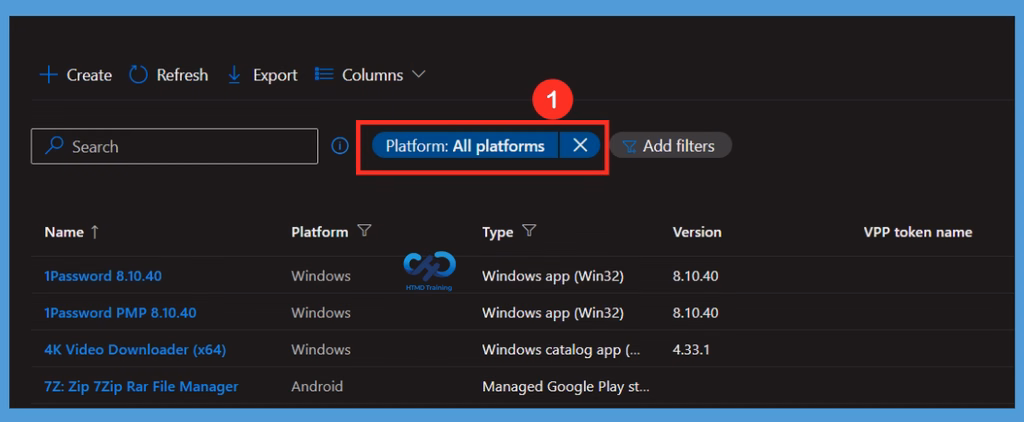Click the Add filters button

pyautogui.click(x=671, y=146)
